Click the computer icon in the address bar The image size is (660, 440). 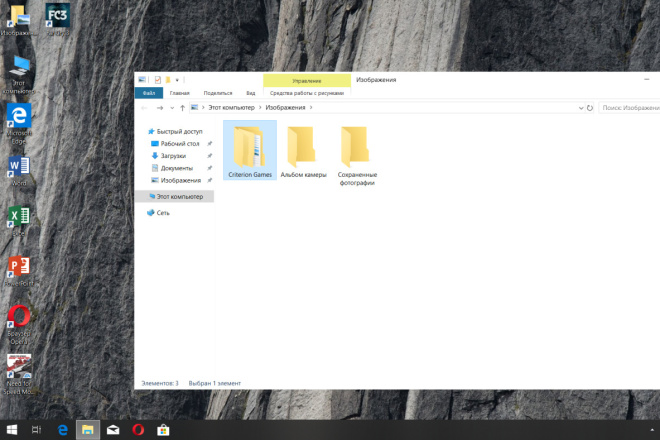pyautogui.click(x=194, y=108)
